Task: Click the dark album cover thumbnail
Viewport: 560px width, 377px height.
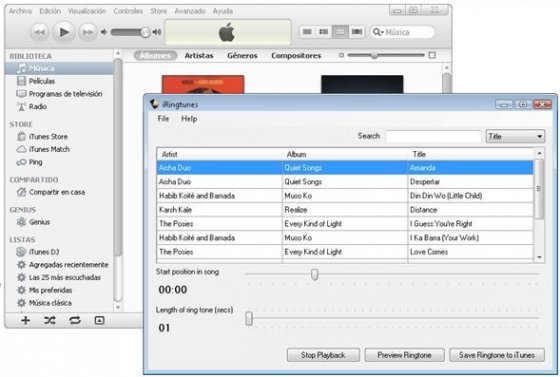Action: point(362,84)
